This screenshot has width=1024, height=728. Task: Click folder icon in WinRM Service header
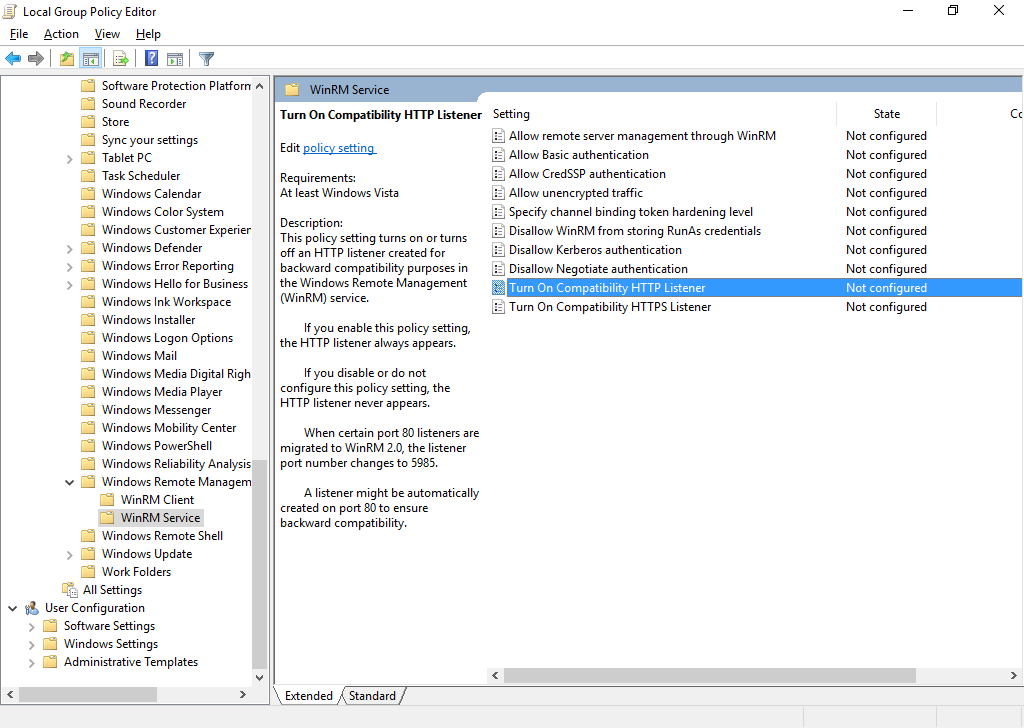[x=292, y=89]
